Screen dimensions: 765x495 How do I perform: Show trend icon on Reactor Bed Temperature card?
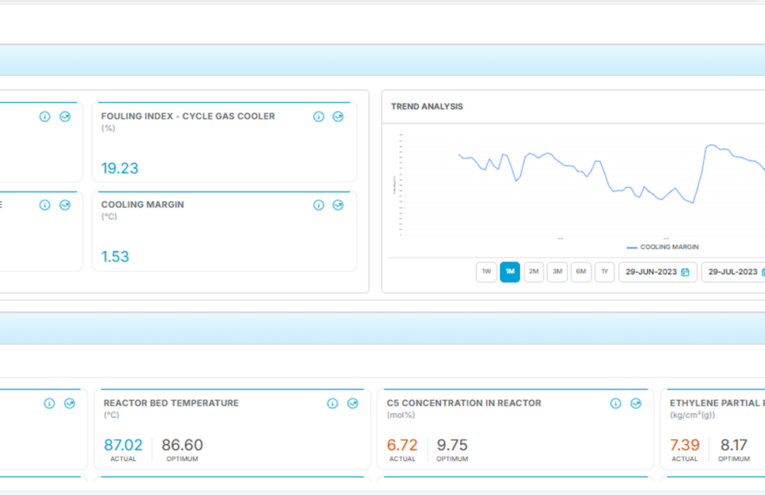[353, 403]
